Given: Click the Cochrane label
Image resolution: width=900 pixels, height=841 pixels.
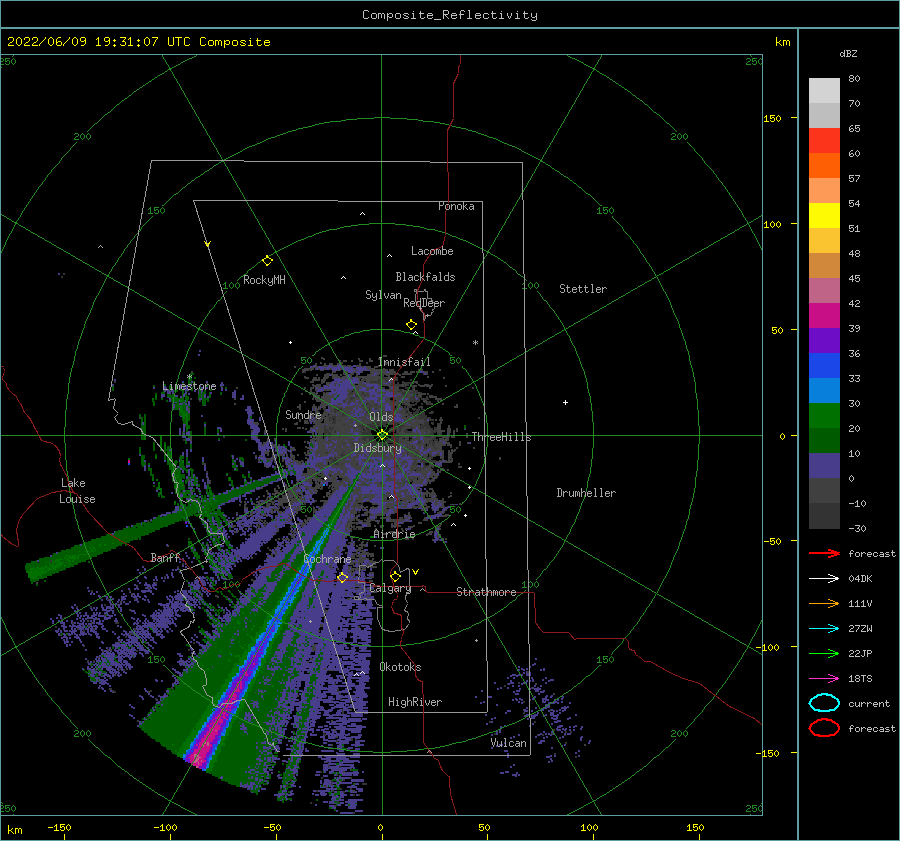Looking at the screenshot, I should pyautogui.click(x=327, y=559).
